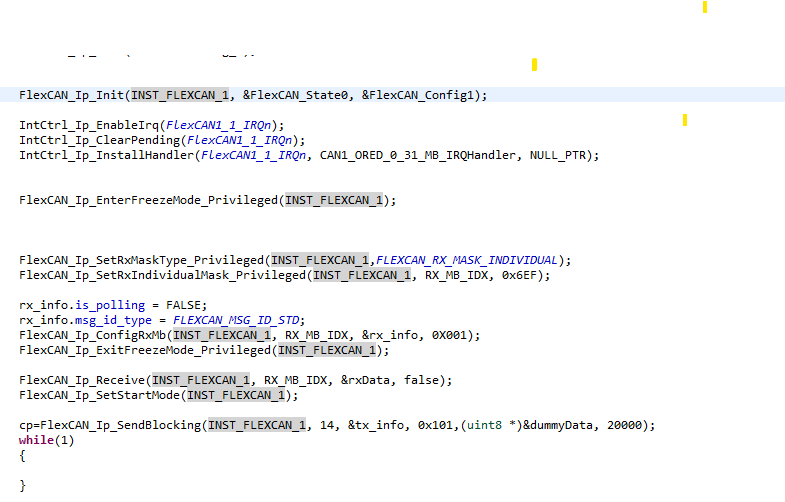Click the mailbox index 14 argument
The height and width of the screenshot is (502, 785).
(327, 425)
